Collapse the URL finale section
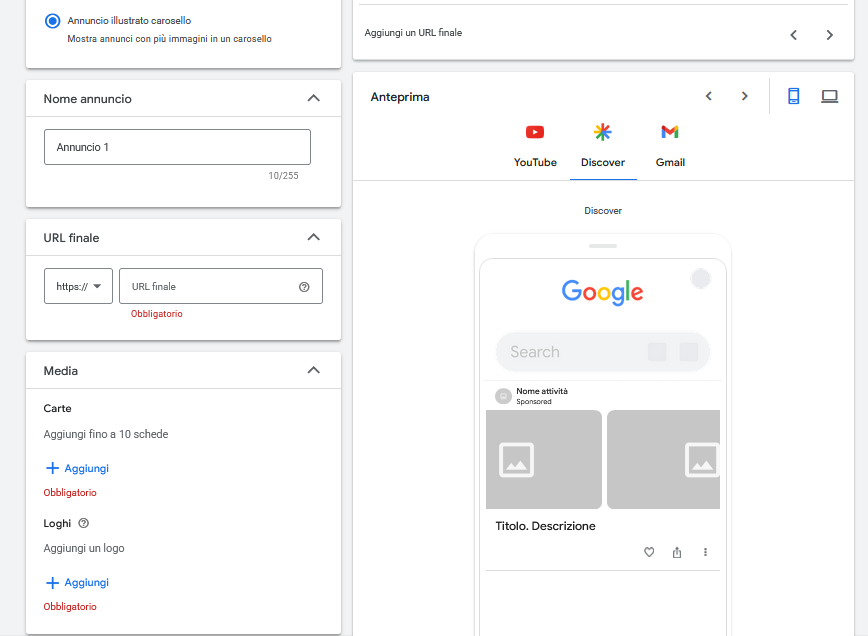Viewport: 868px width, 636px height. pos(313,237)
